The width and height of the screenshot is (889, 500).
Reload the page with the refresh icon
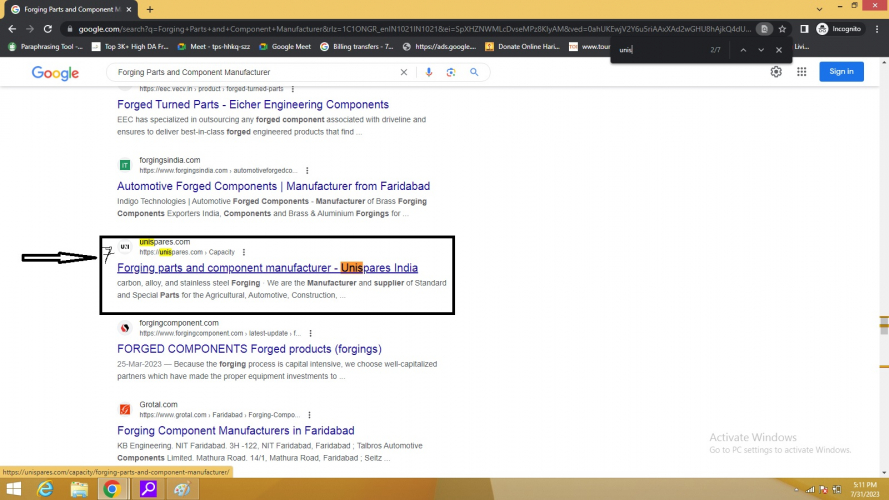[x=48, y=29]
